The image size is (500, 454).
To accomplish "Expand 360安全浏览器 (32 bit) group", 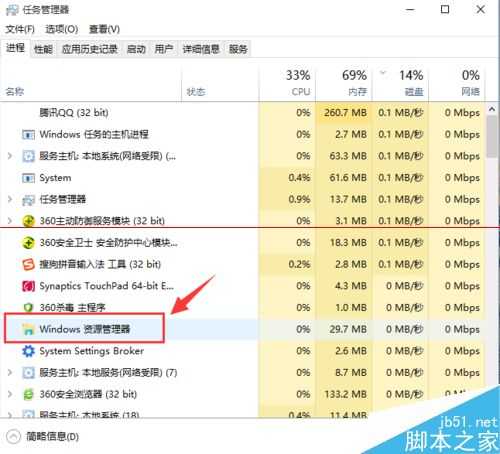I will click(x=10, y=394).
